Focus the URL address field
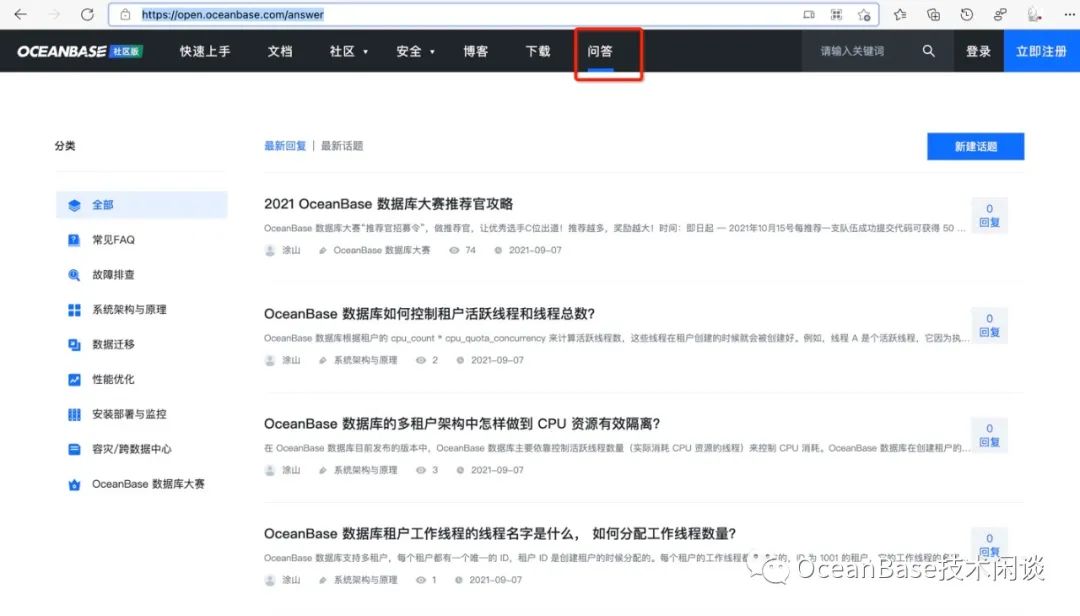The image size is (1080, 616). pos(493,14)
